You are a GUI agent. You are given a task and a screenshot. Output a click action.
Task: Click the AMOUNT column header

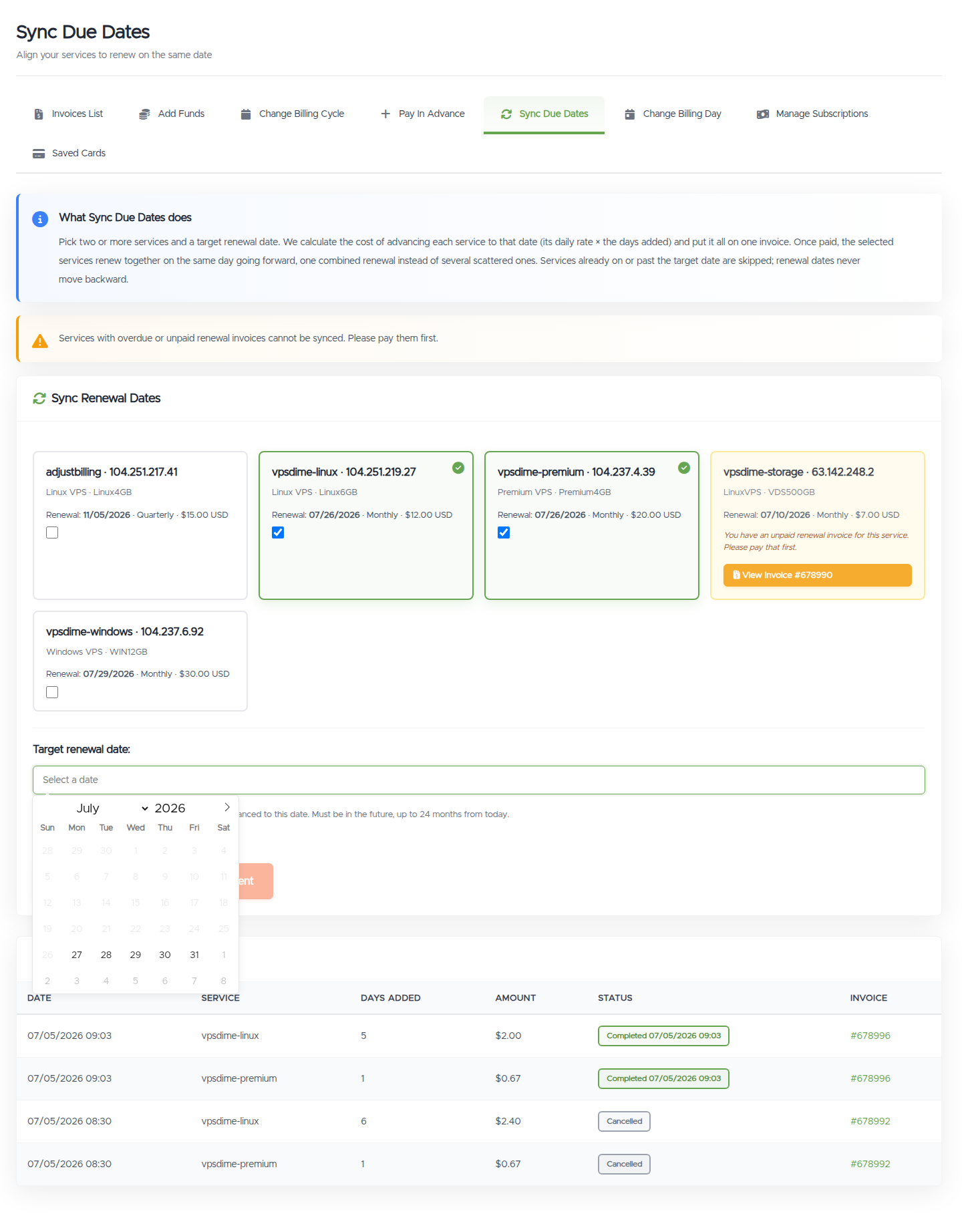[515, 998]
